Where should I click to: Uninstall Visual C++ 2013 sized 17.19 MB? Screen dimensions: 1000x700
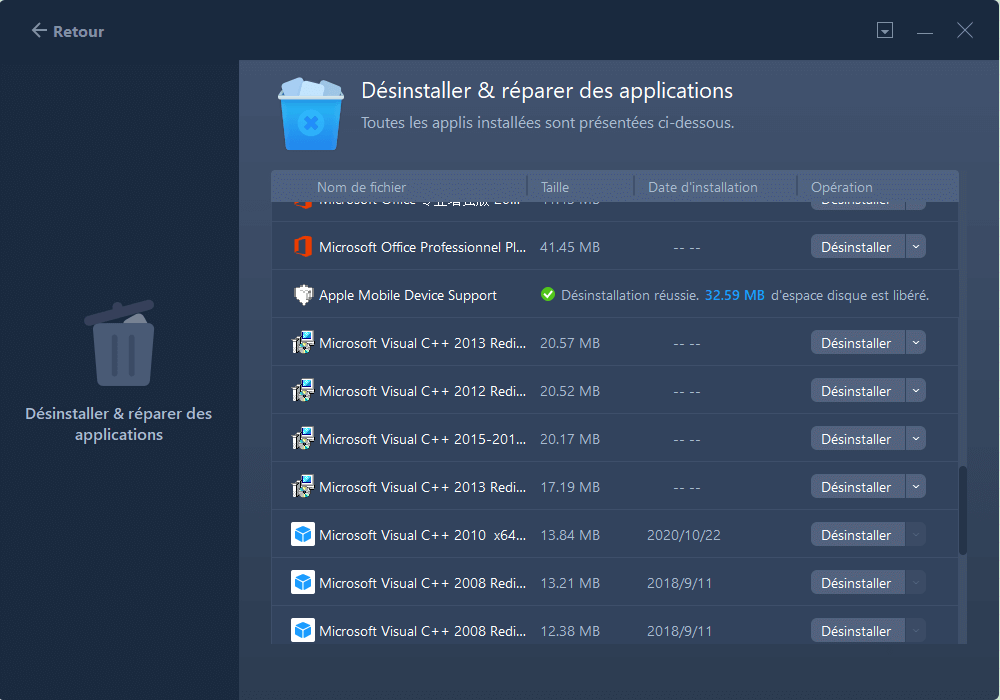[x=857, y=487]
